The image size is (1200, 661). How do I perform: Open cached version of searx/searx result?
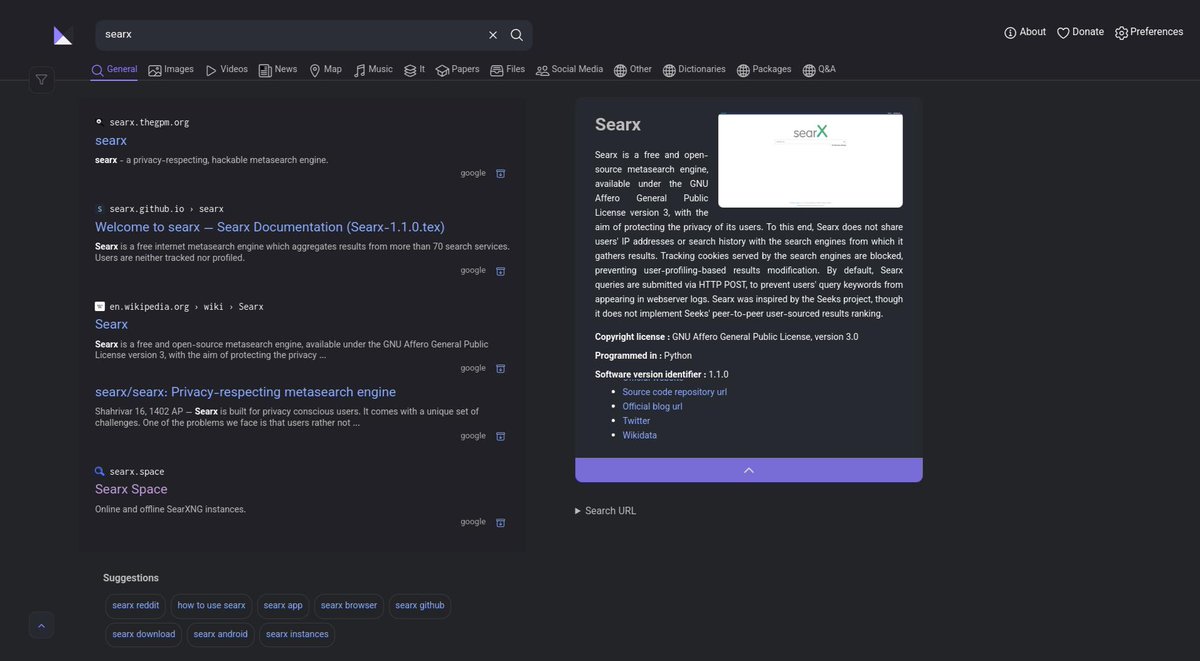coord(501,437)
